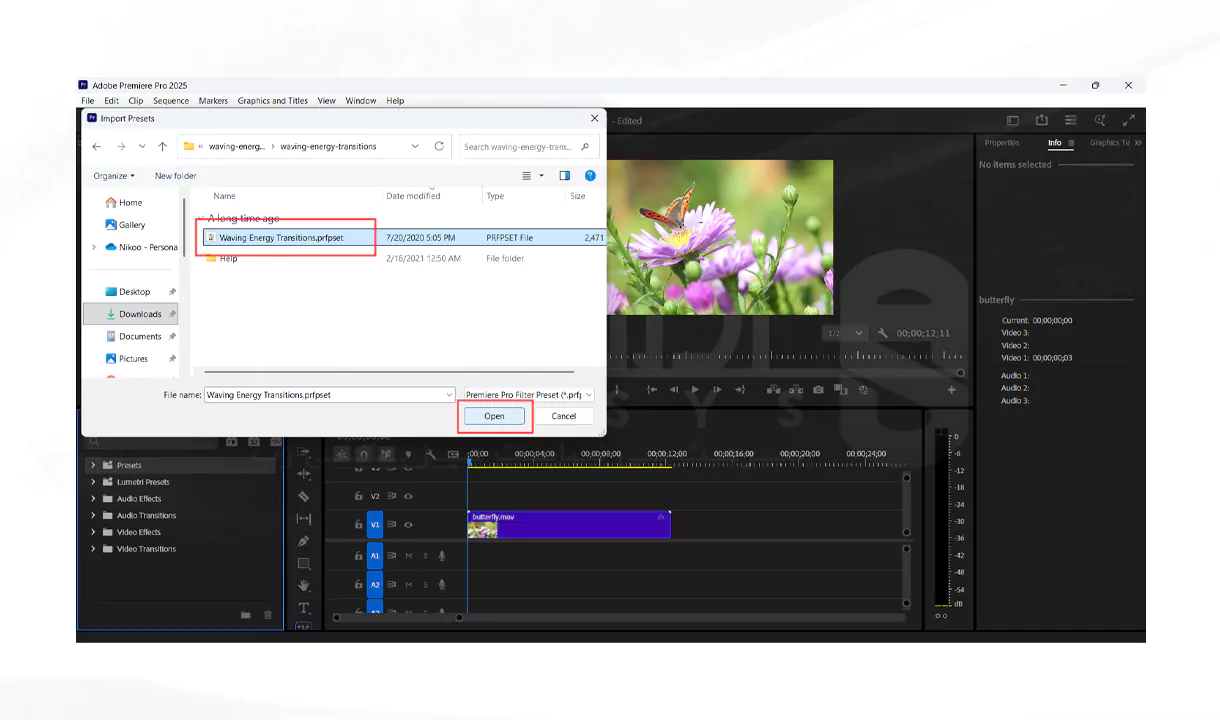Select the Rectangle tool in the tools panel
The height and width of the screenshot is (720, 1220).
click(x=304, y=563)
